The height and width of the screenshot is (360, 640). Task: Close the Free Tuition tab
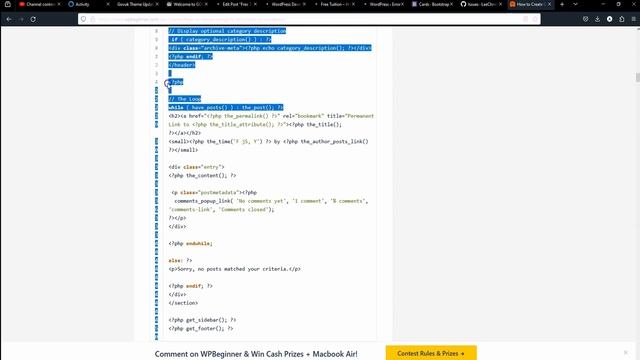click(353, 4)
